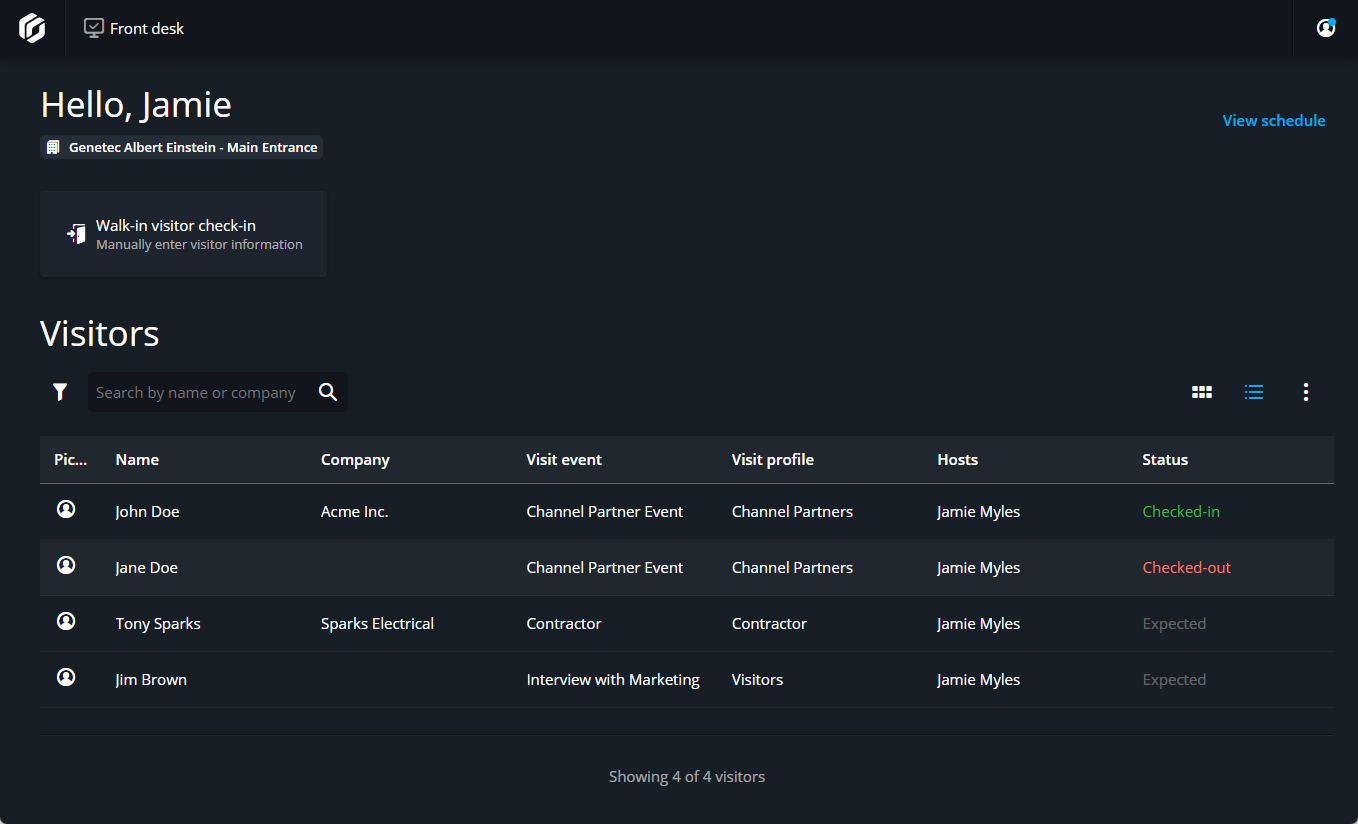Viewport: 1358px width, 824px height.
Task: Click the search magnifier icon
Action: (x=328, y=392)
